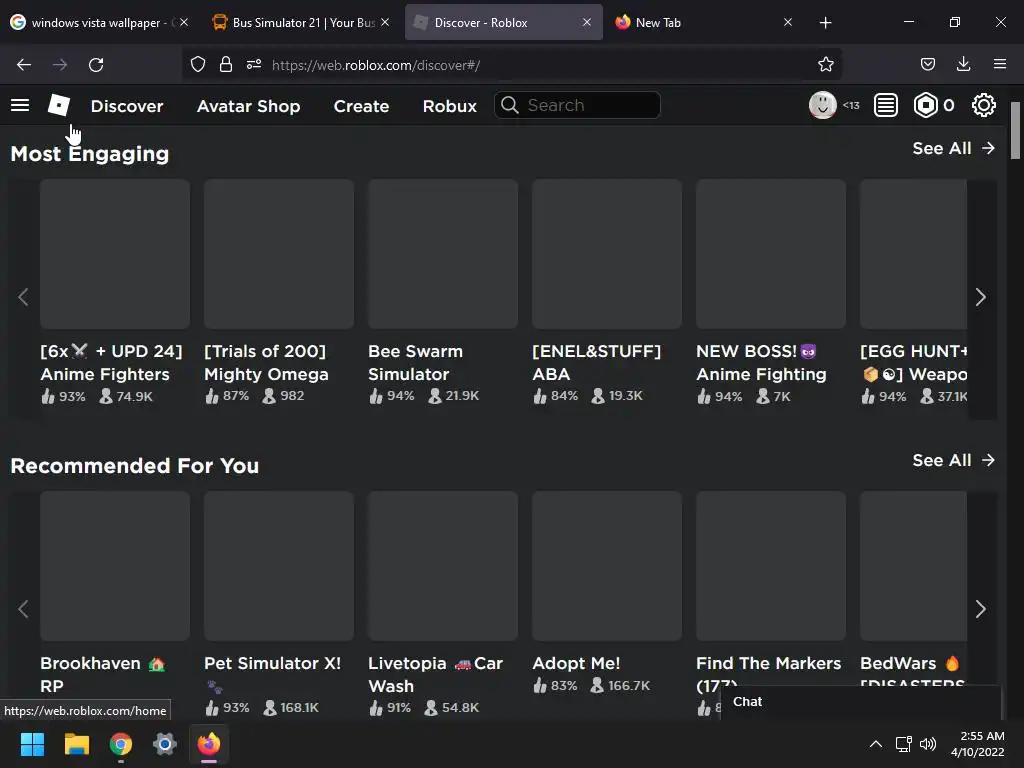Open the Roblox settings gear
This screenshot has height=768, width=1024.
(984, 105)
